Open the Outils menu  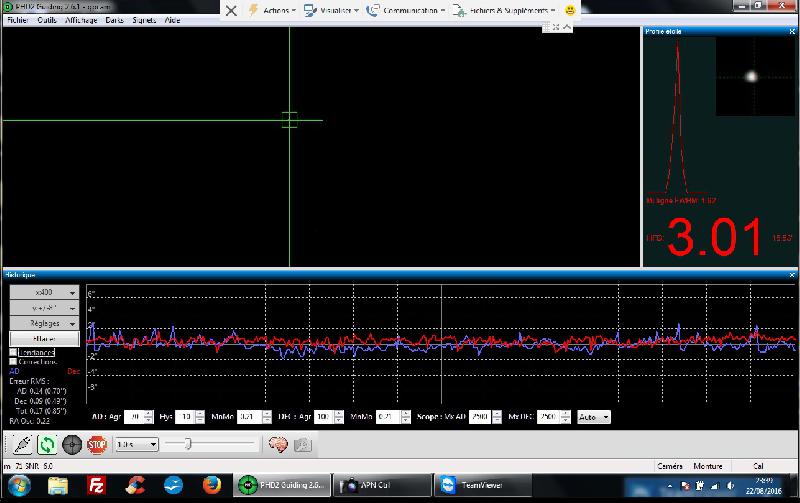47,20
